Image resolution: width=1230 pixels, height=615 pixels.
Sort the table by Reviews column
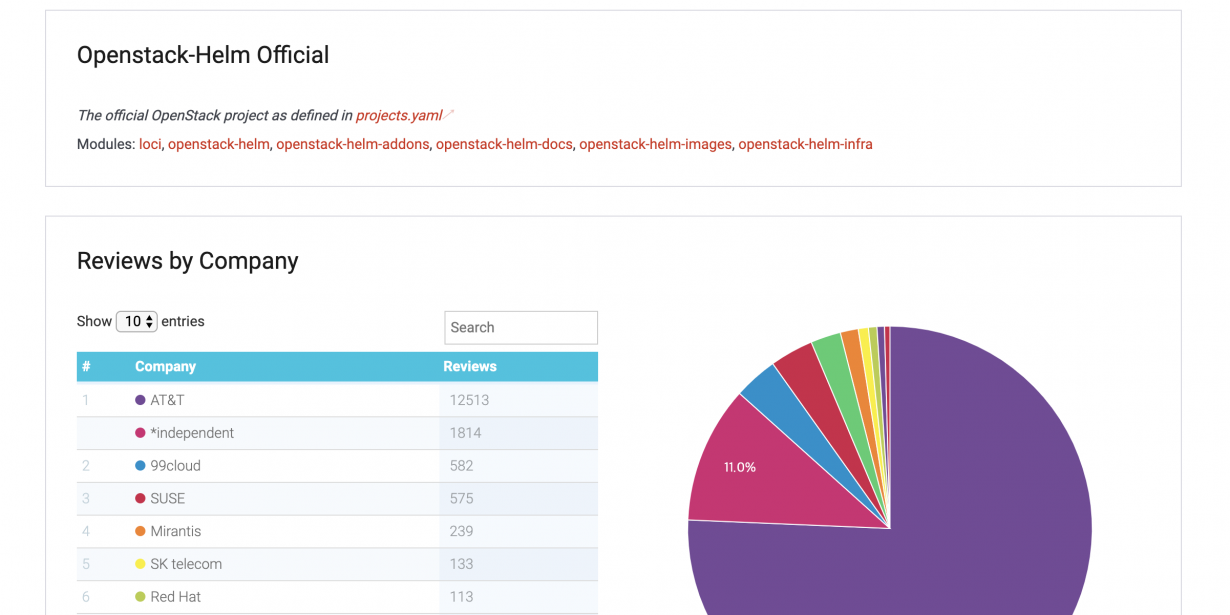[470, 366]
